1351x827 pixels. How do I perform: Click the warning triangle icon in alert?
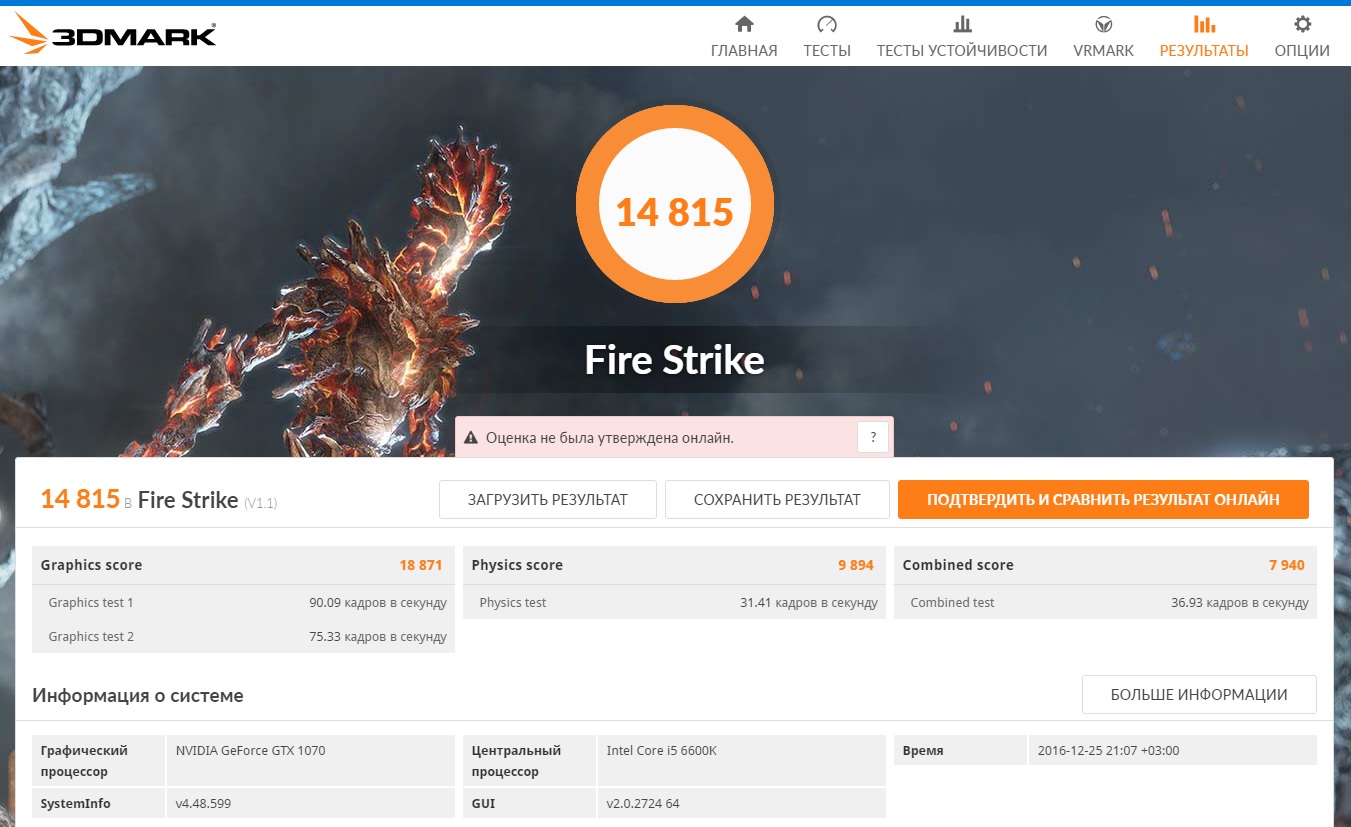471,438
